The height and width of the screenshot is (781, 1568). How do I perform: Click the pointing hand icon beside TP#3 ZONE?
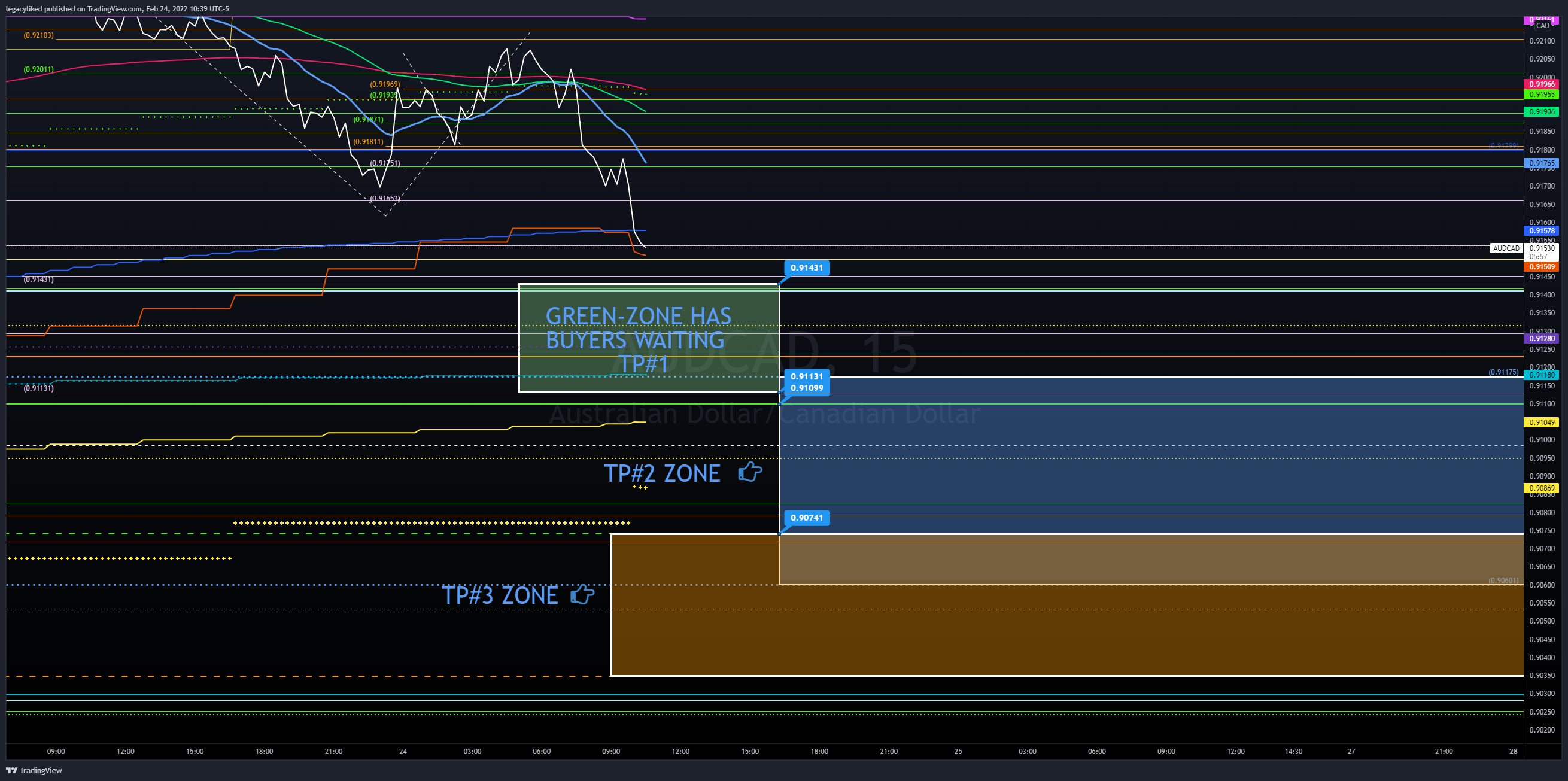pyautogui.click(x=582, y=594)
